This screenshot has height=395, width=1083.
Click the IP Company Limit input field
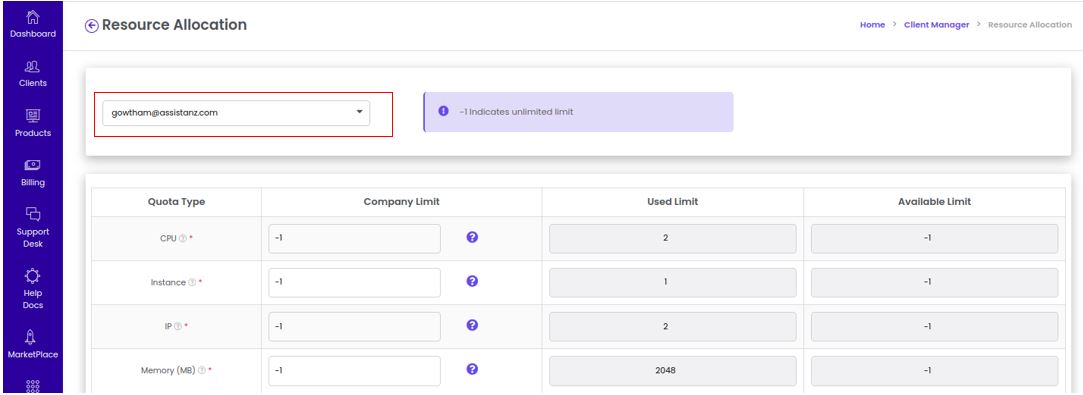pos(354,326)
